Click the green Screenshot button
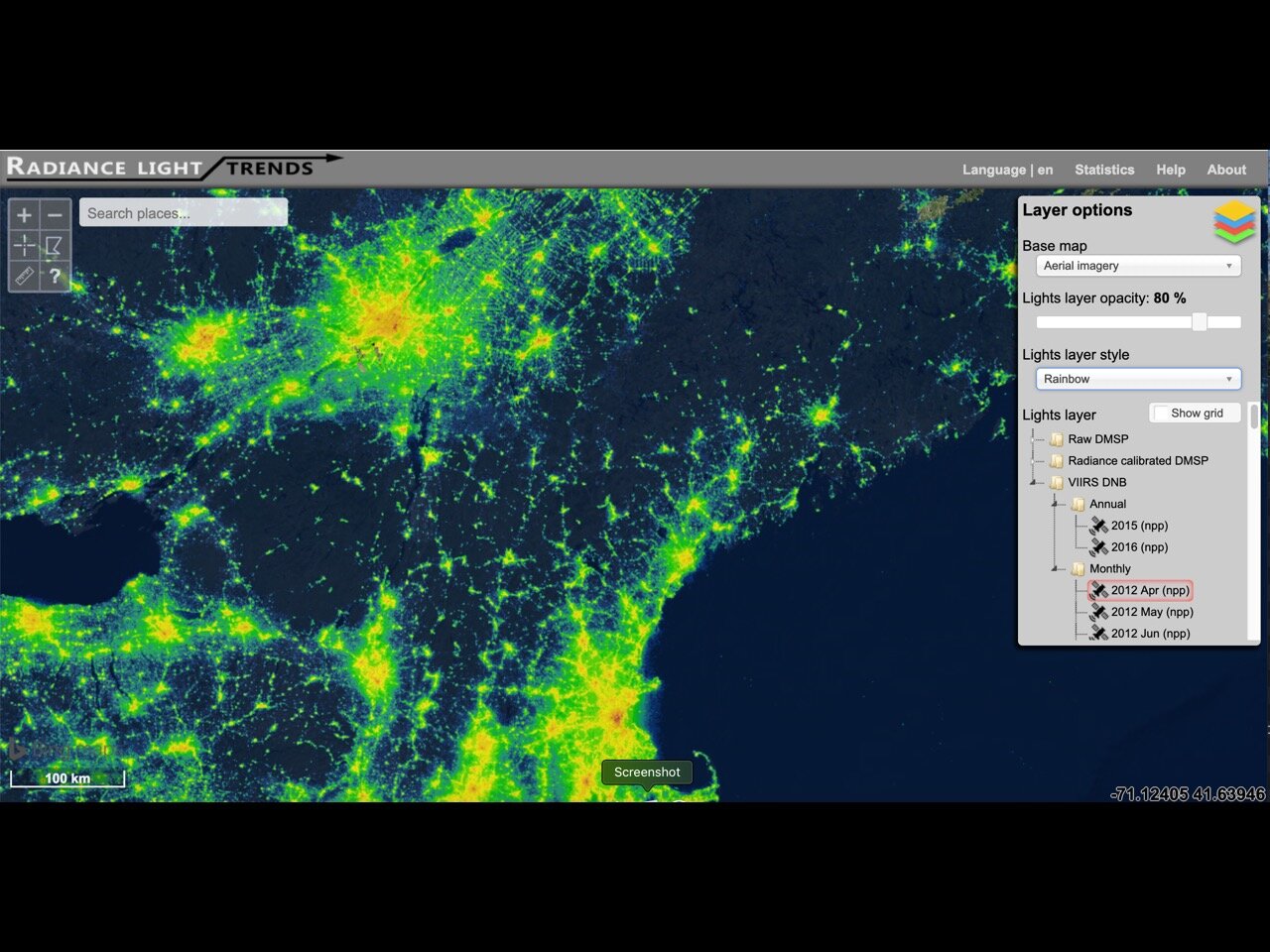 pos(647,773)
